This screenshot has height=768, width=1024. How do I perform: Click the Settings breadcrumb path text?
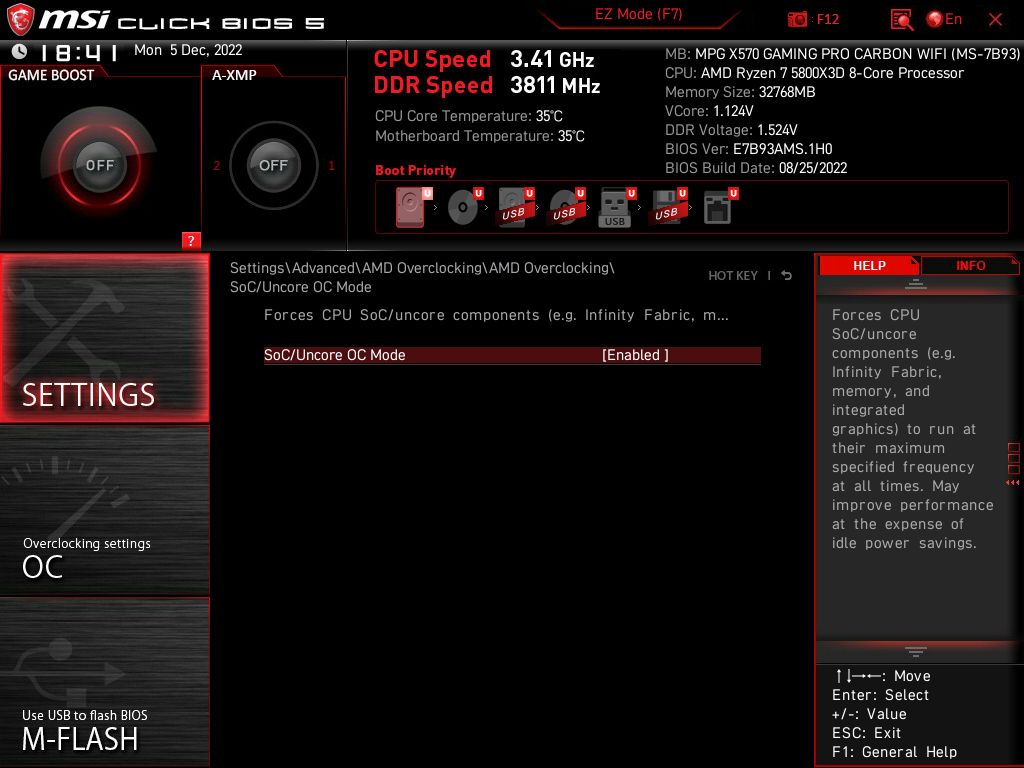(x=422, y=278)
